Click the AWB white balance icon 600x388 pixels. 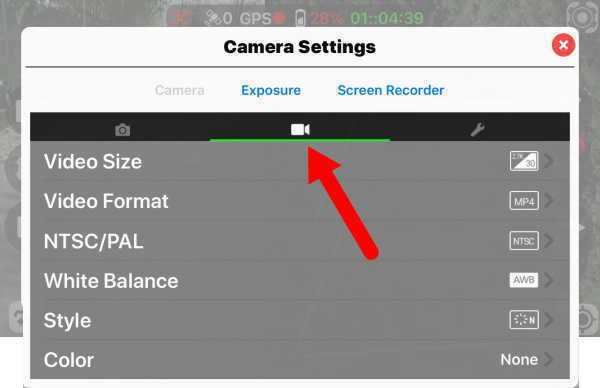pos(524,280)
